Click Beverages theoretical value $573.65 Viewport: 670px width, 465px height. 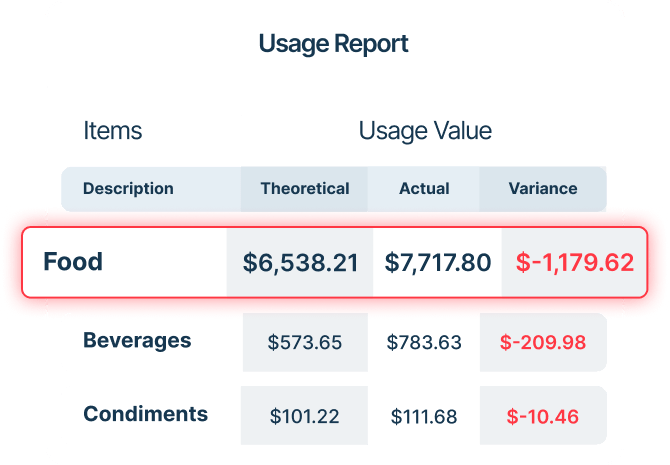tap(305, 342)
